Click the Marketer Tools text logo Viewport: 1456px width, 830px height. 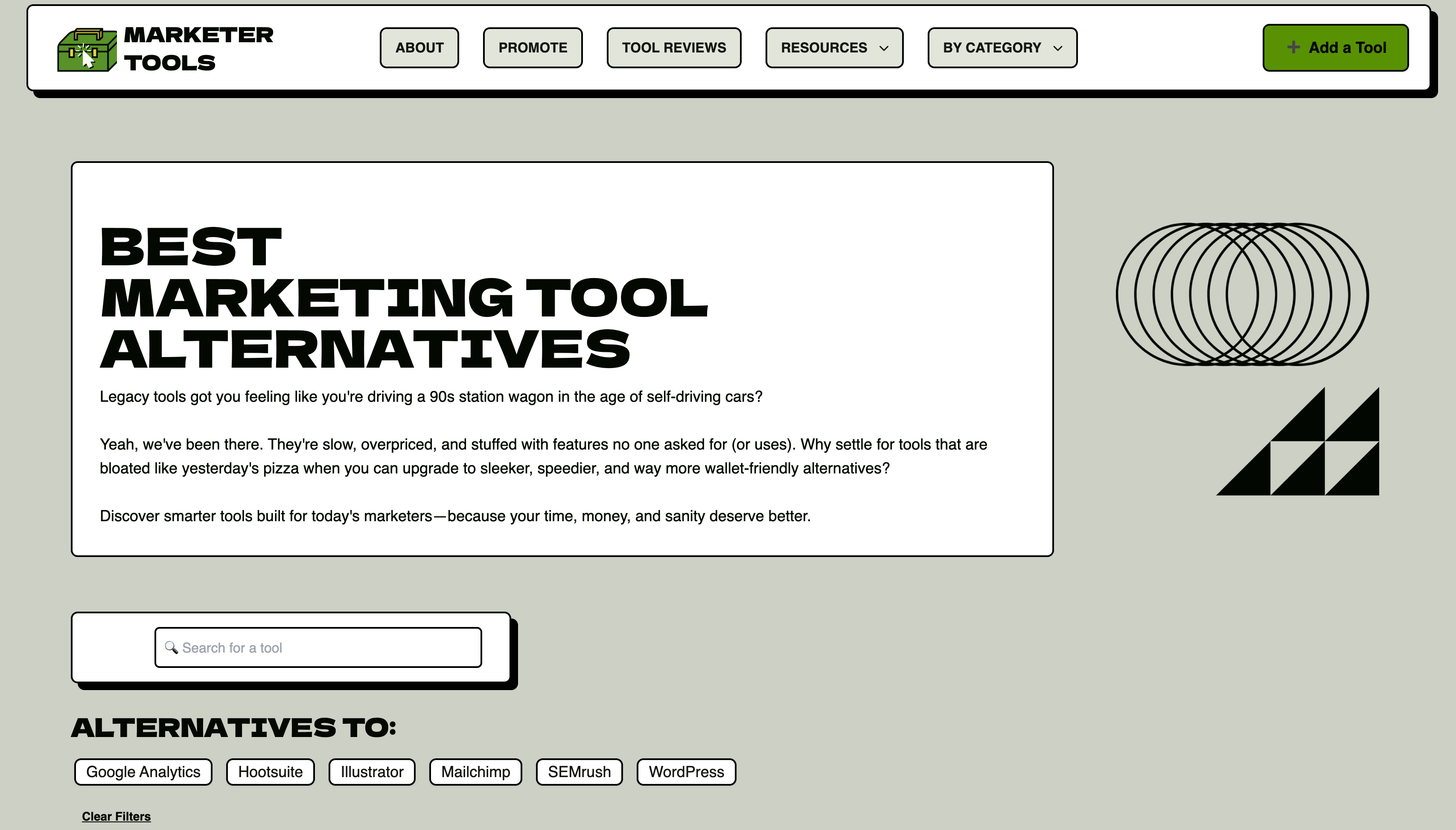[x=199, y=49]
